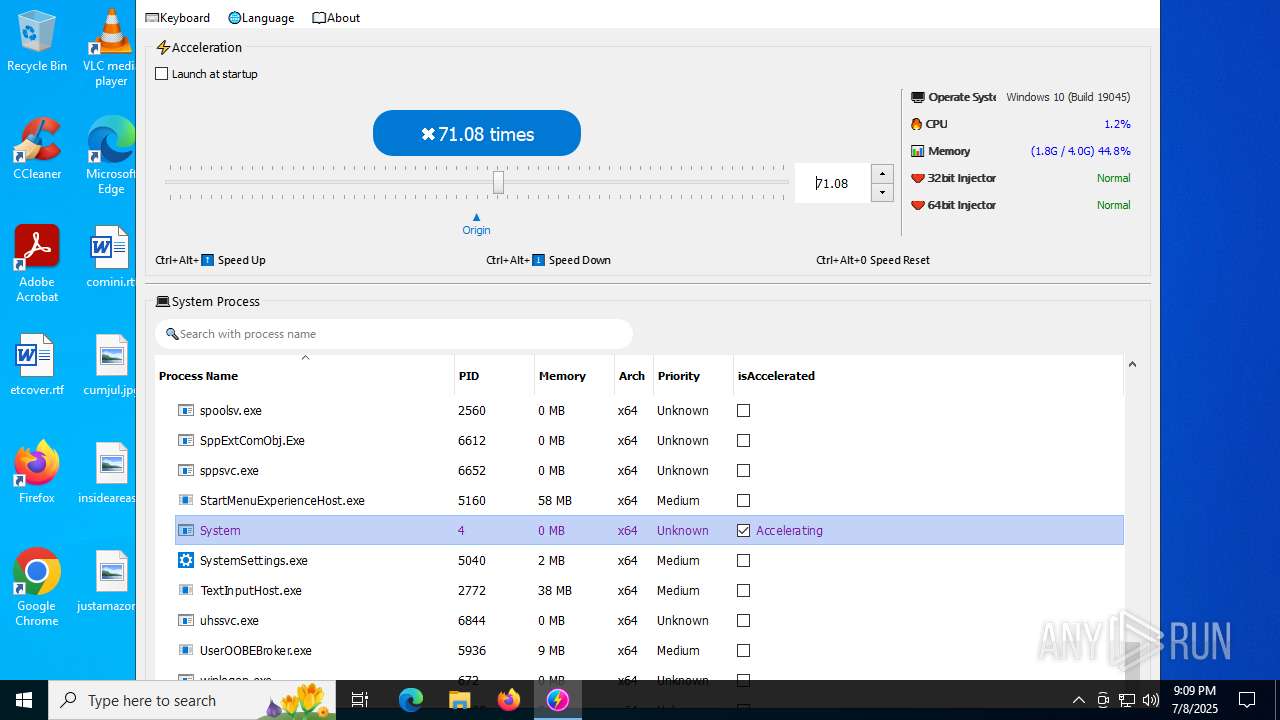Check accelerate box for TextInputHost.exe

(x=743, y=591)
